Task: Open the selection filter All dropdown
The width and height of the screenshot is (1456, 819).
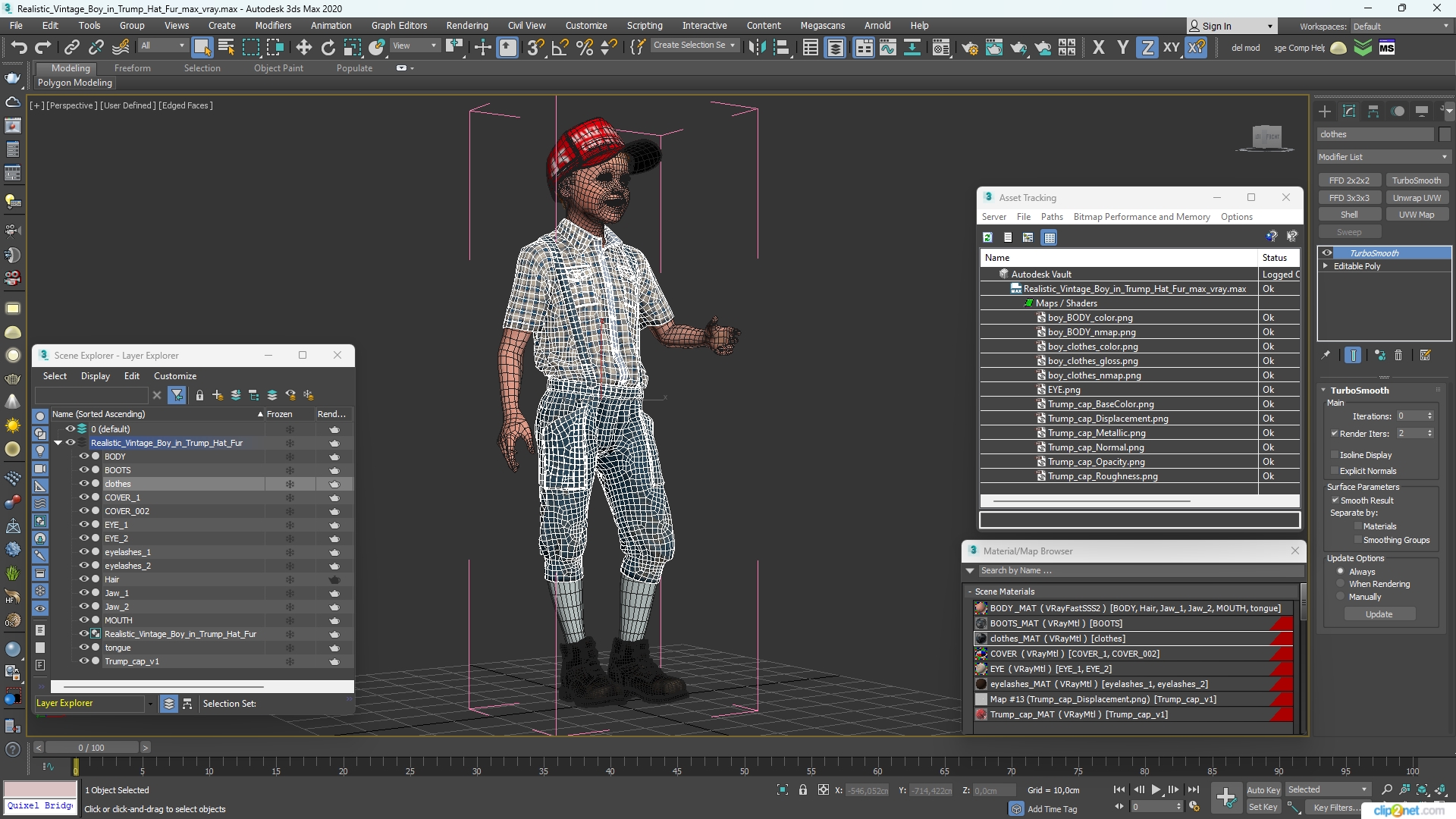Action: point(162,45)
